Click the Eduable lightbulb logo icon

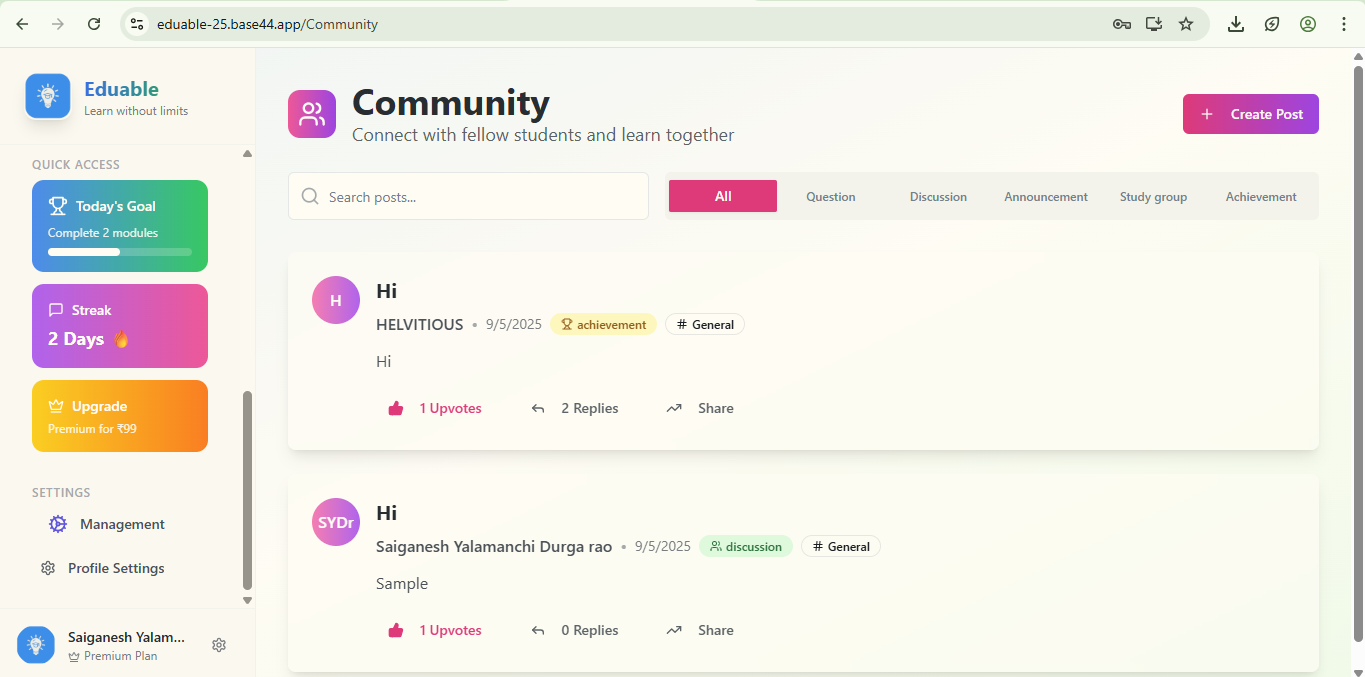tap(48, 96)
